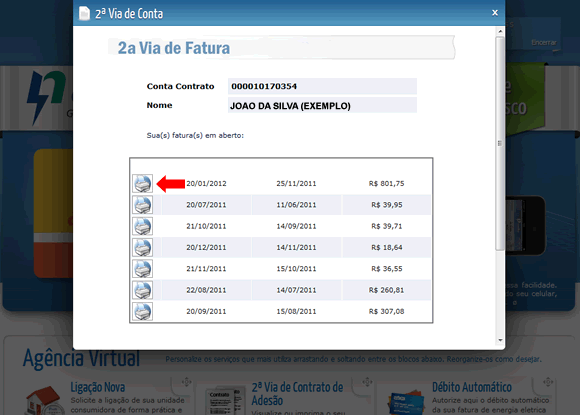Image resolution: width=580 pixels, height=415 pixels.
Task: Click the cards icon beside Débito Automático
Action: coord(406,402)
